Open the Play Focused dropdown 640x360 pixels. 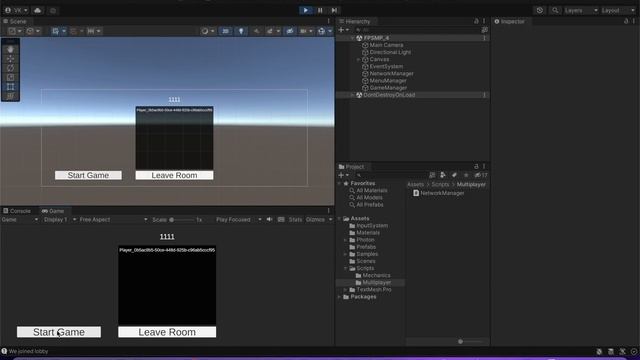(x=239, y=220)
